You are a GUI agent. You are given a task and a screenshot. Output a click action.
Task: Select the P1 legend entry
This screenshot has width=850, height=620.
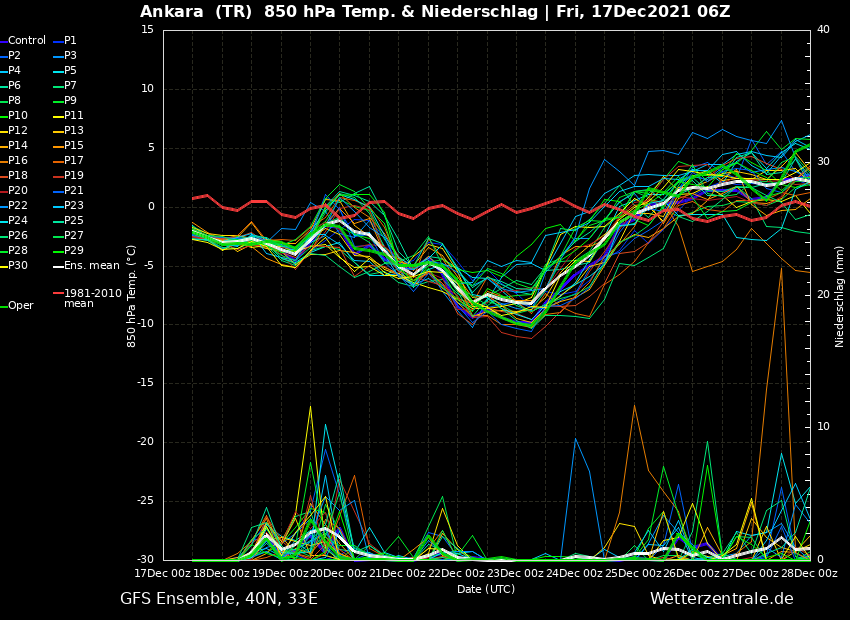(x=65, y=41)
